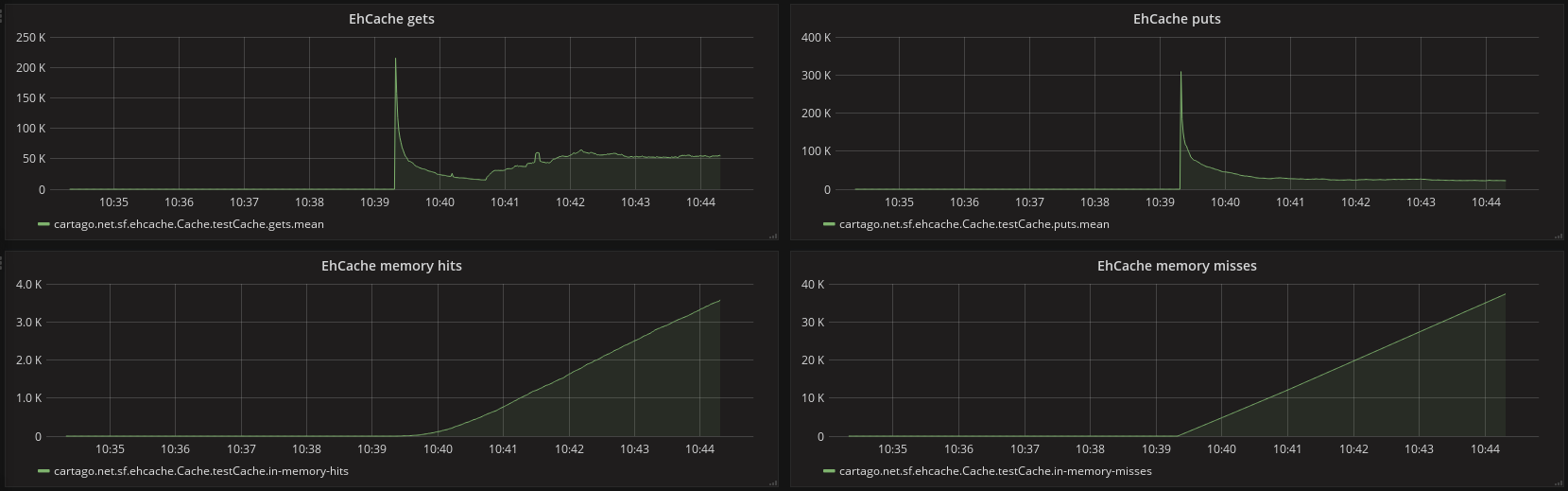This screenshot has width=1568, height=491.
Task: Click the 400 K axis label in EhCache puts
Action: [816, 38]
